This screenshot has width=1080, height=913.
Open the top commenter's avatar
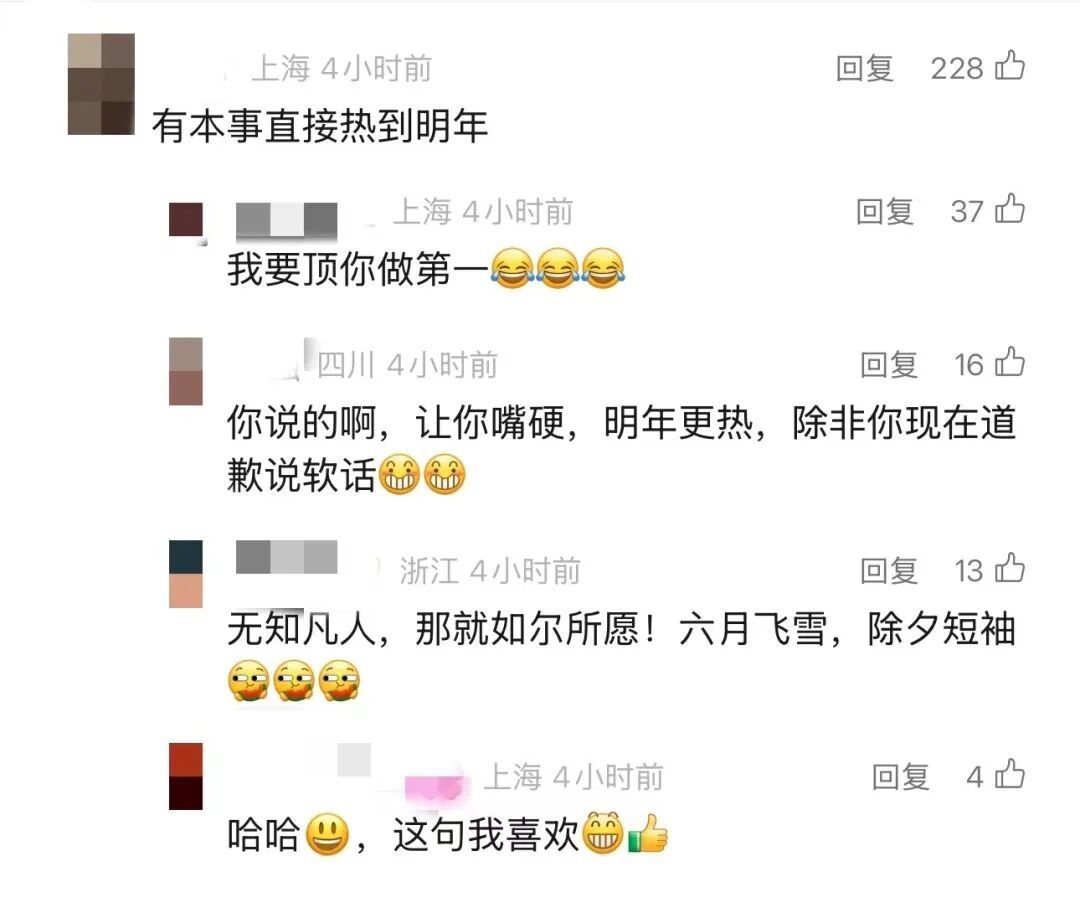(x=101, y=84)
